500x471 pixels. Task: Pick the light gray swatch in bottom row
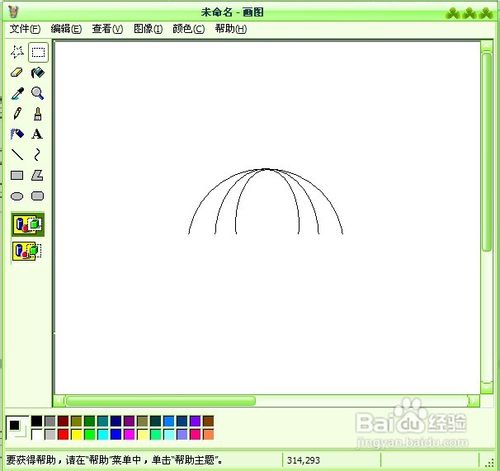[x=50, y=435]
